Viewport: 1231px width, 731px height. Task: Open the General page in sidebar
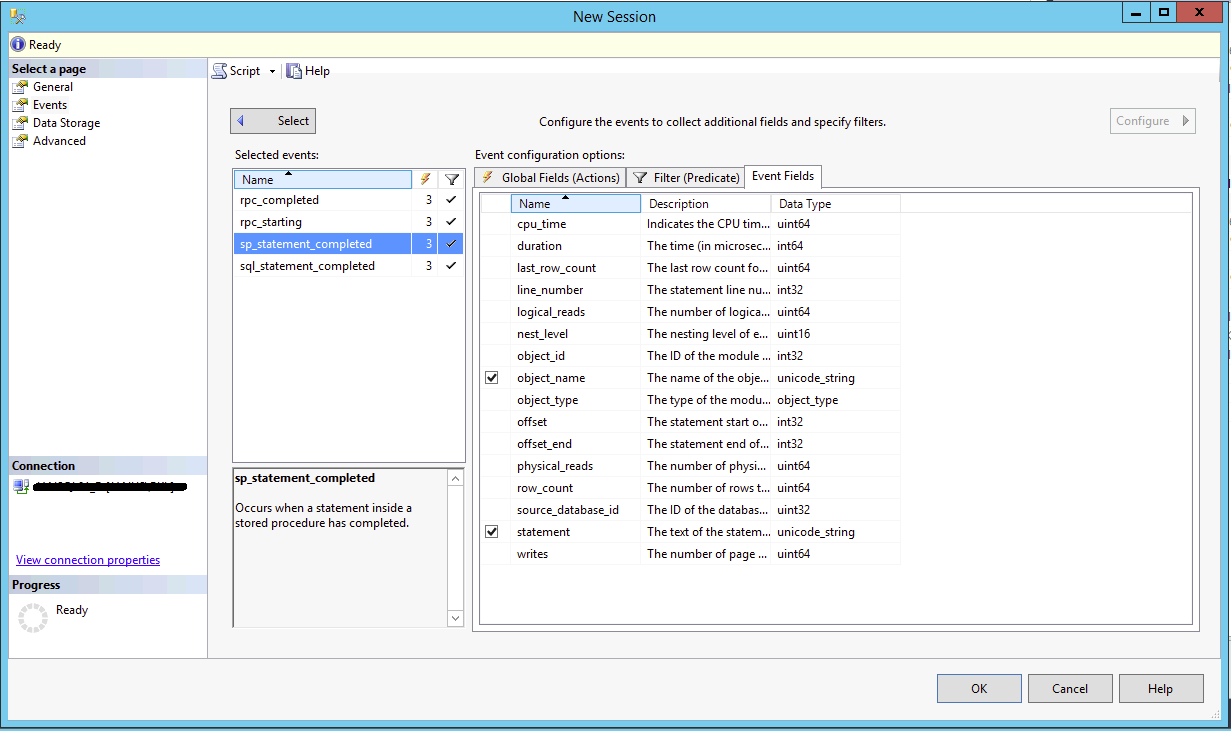coord(52,87)
